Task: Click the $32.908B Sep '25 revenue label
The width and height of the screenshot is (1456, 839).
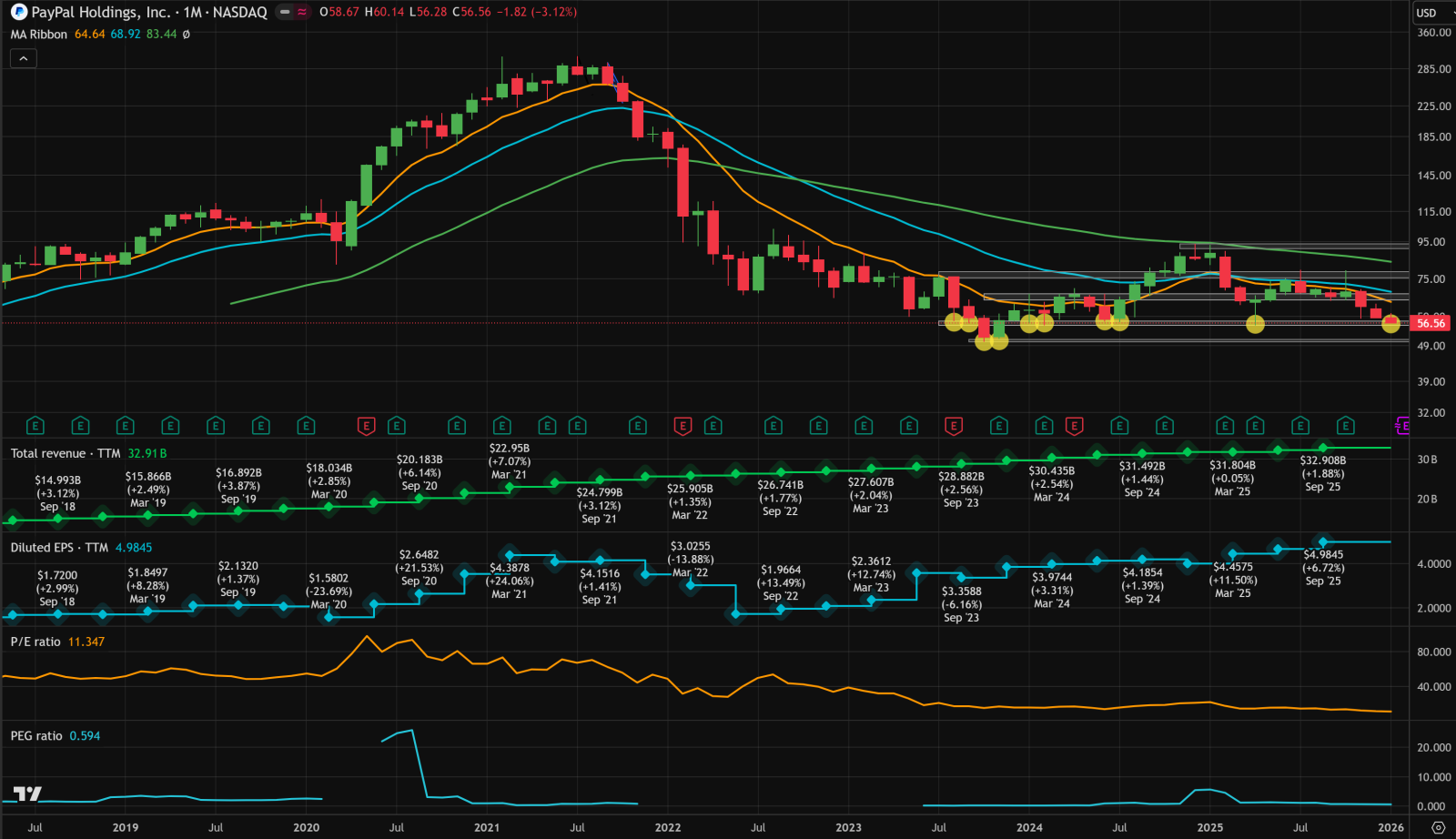Action: [1323, 473]
